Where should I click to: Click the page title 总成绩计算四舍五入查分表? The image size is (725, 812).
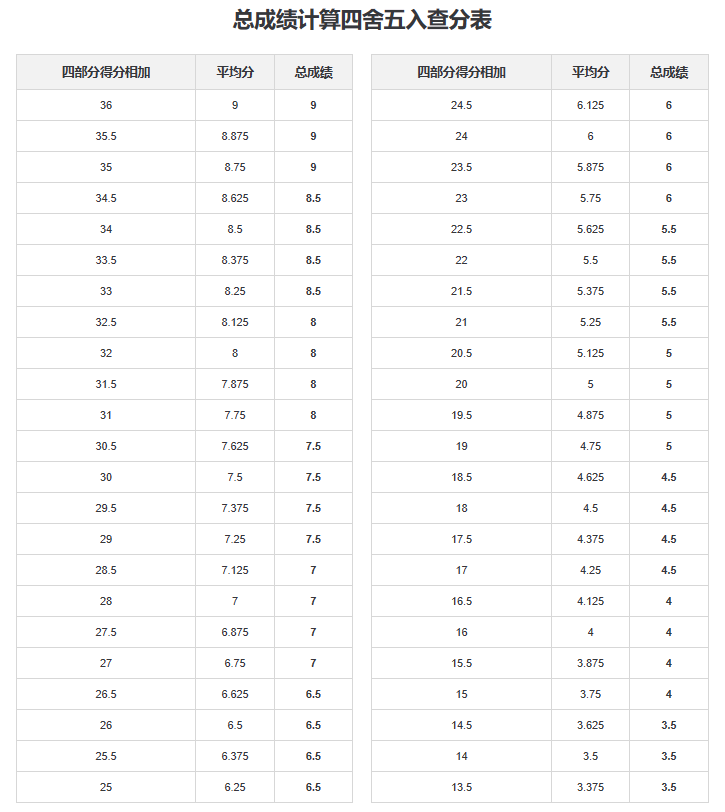tap(362, 20)
